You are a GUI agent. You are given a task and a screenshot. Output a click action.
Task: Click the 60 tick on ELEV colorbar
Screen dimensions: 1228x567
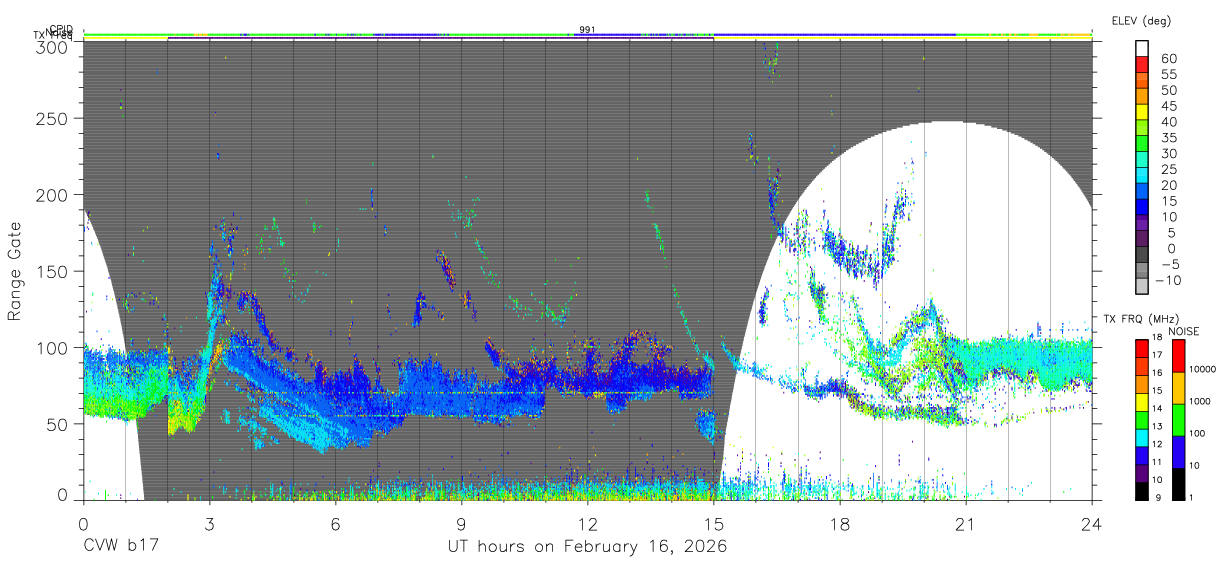click(x=1169, y=59)
